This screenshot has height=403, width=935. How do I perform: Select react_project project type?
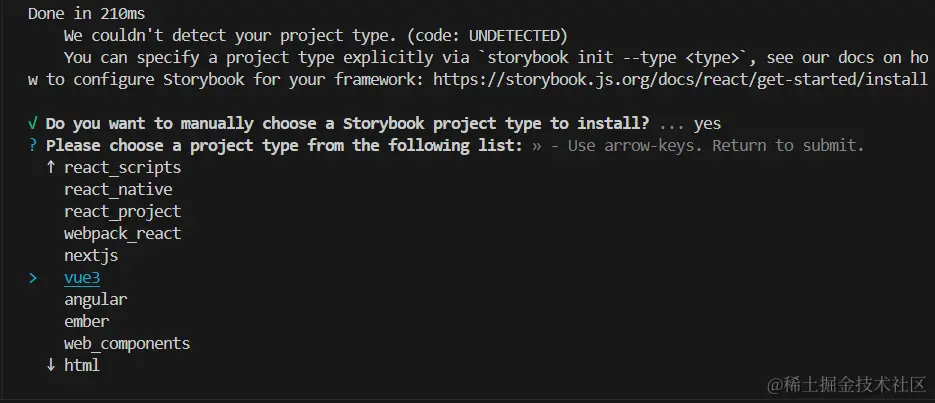122,212
